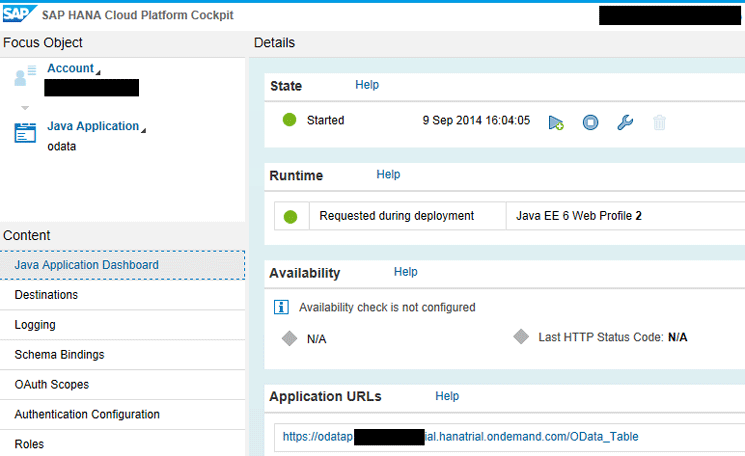The image size is (745, 456).
Task: Click the green runtime status indicator
Action: (x=290, y=217)
